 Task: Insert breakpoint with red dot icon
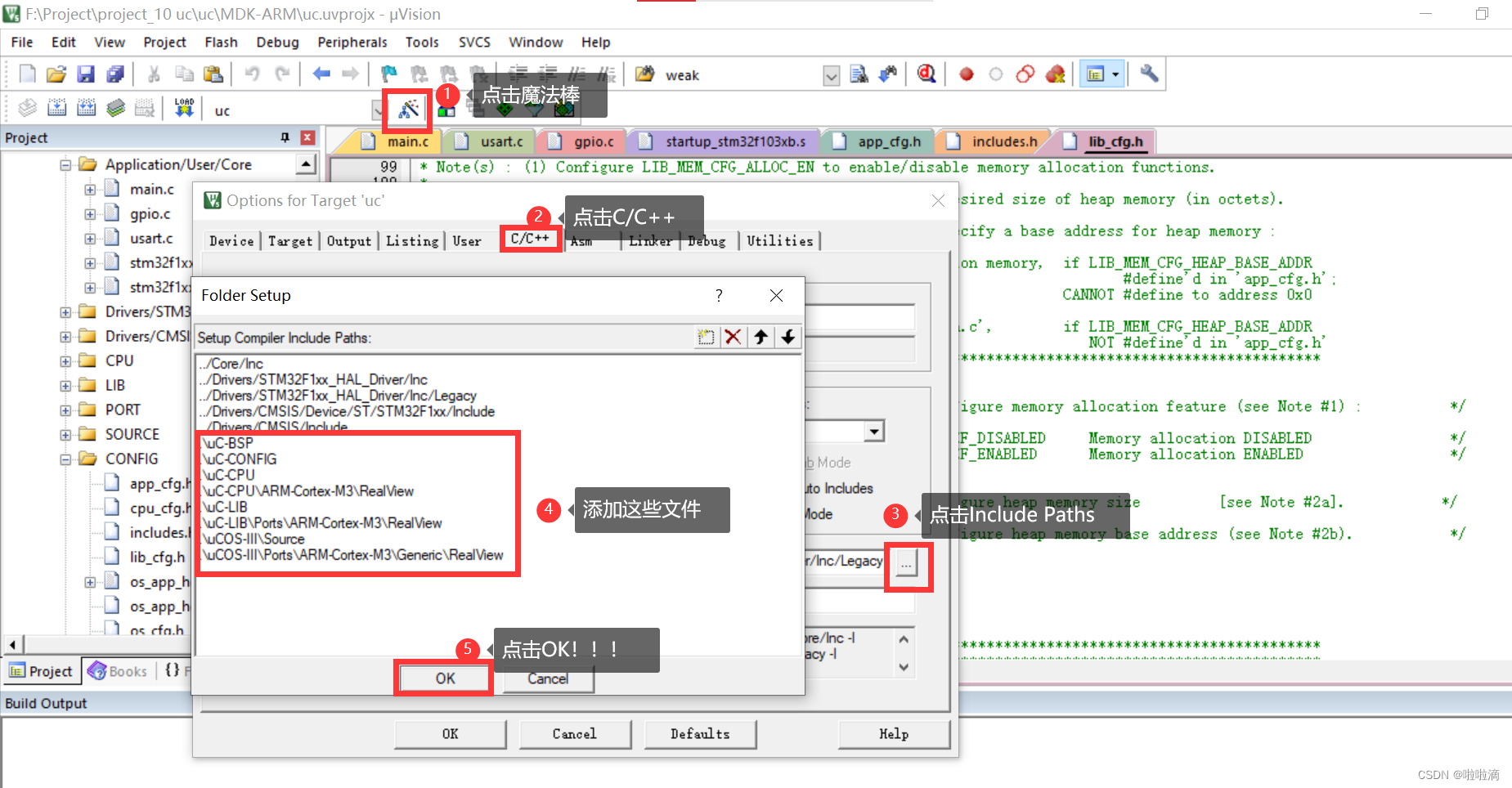point(967,74)
